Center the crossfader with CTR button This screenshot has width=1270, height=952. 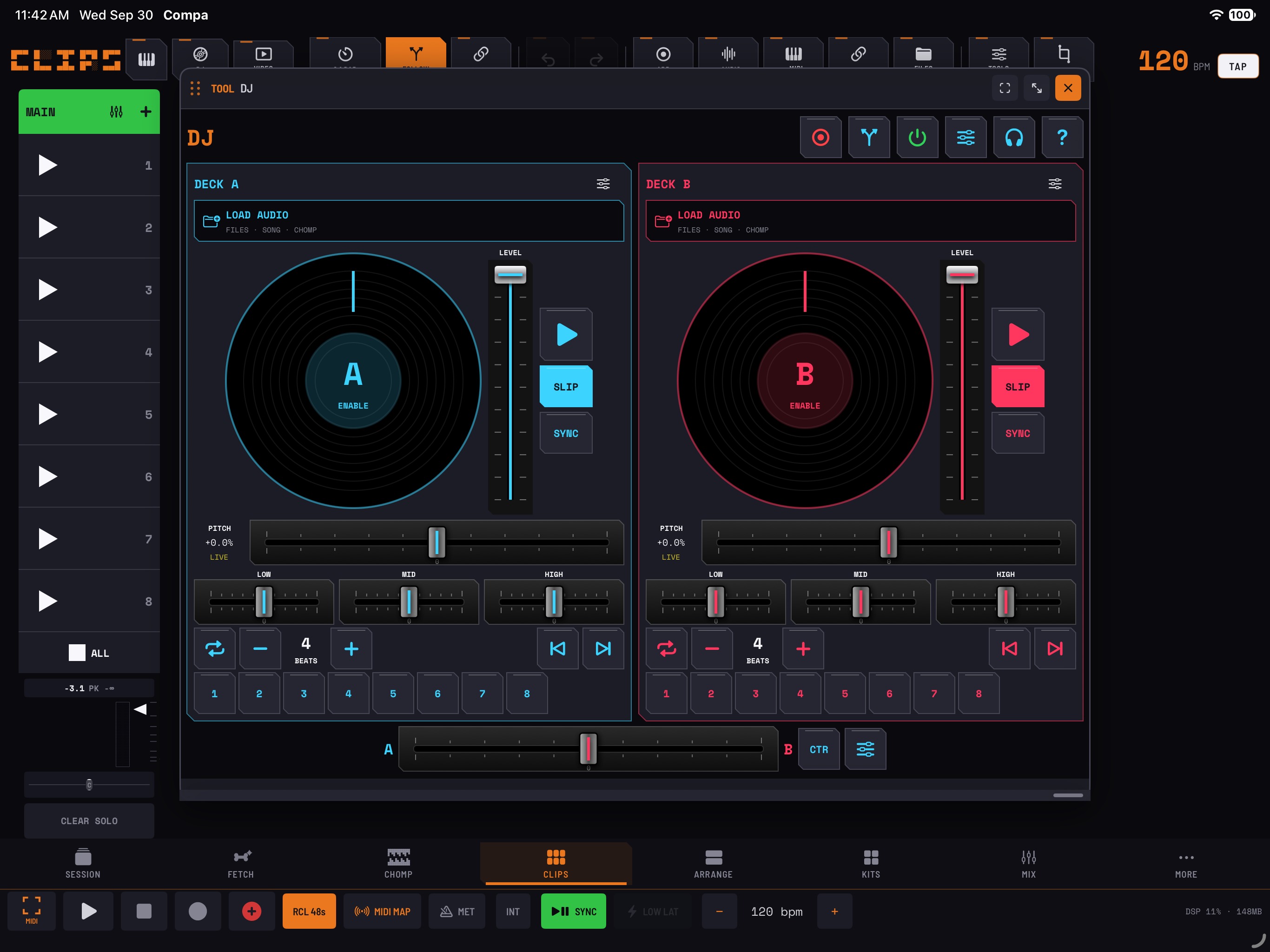[819, 749]
